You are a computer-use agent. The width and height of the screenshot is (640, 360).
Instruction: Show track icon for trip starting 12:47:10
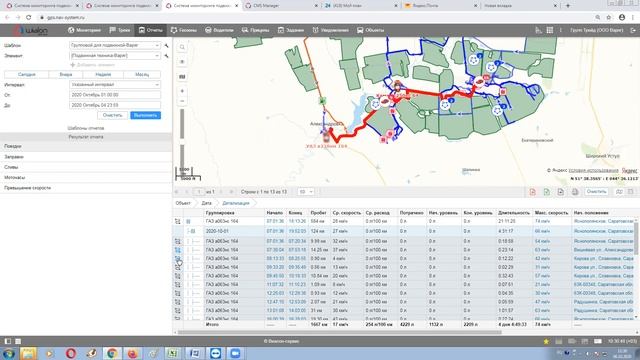pos(178,302)
